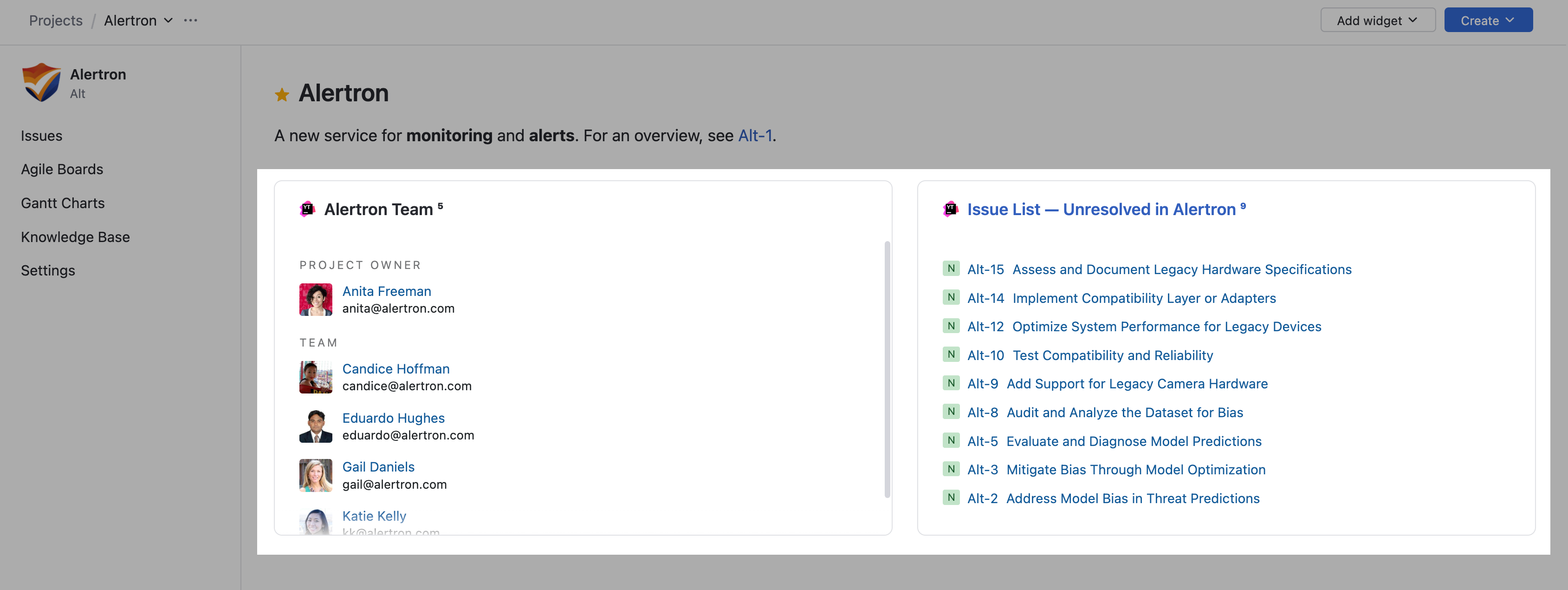
Task: Open Eduardo Hughes's profile link
Action: click(393, 418)
